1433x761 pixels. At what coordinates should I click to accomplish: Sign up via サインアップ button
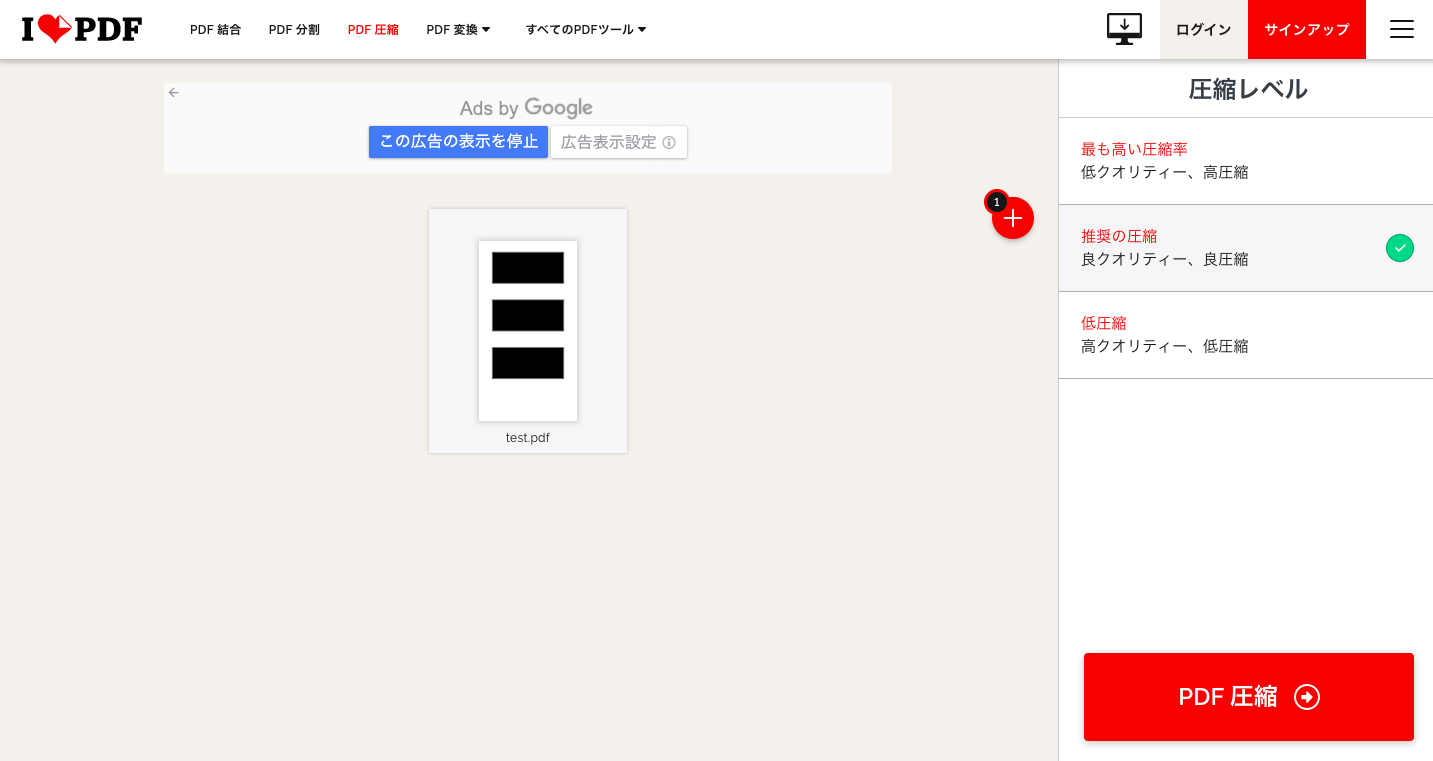tap(1307, 29)
